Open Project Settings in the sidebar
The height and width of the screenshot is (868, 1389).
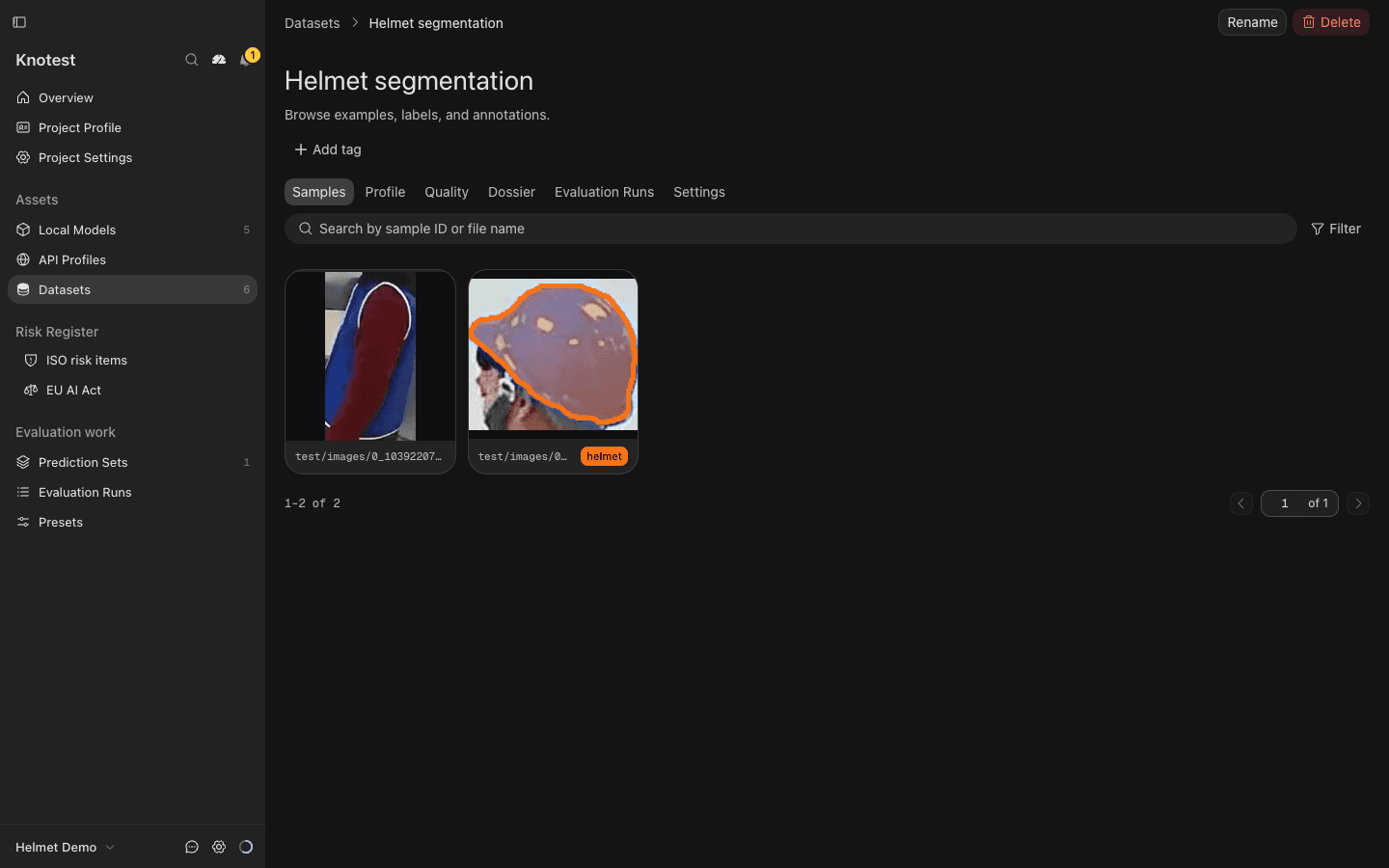point(132,157)
